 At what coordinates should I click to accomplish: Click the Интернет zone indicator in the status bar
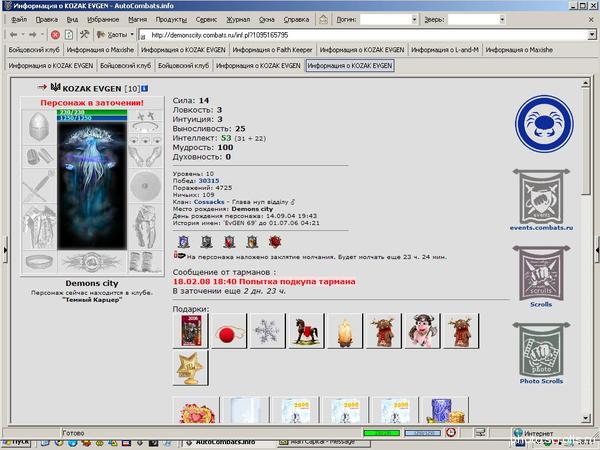(533, 433)
